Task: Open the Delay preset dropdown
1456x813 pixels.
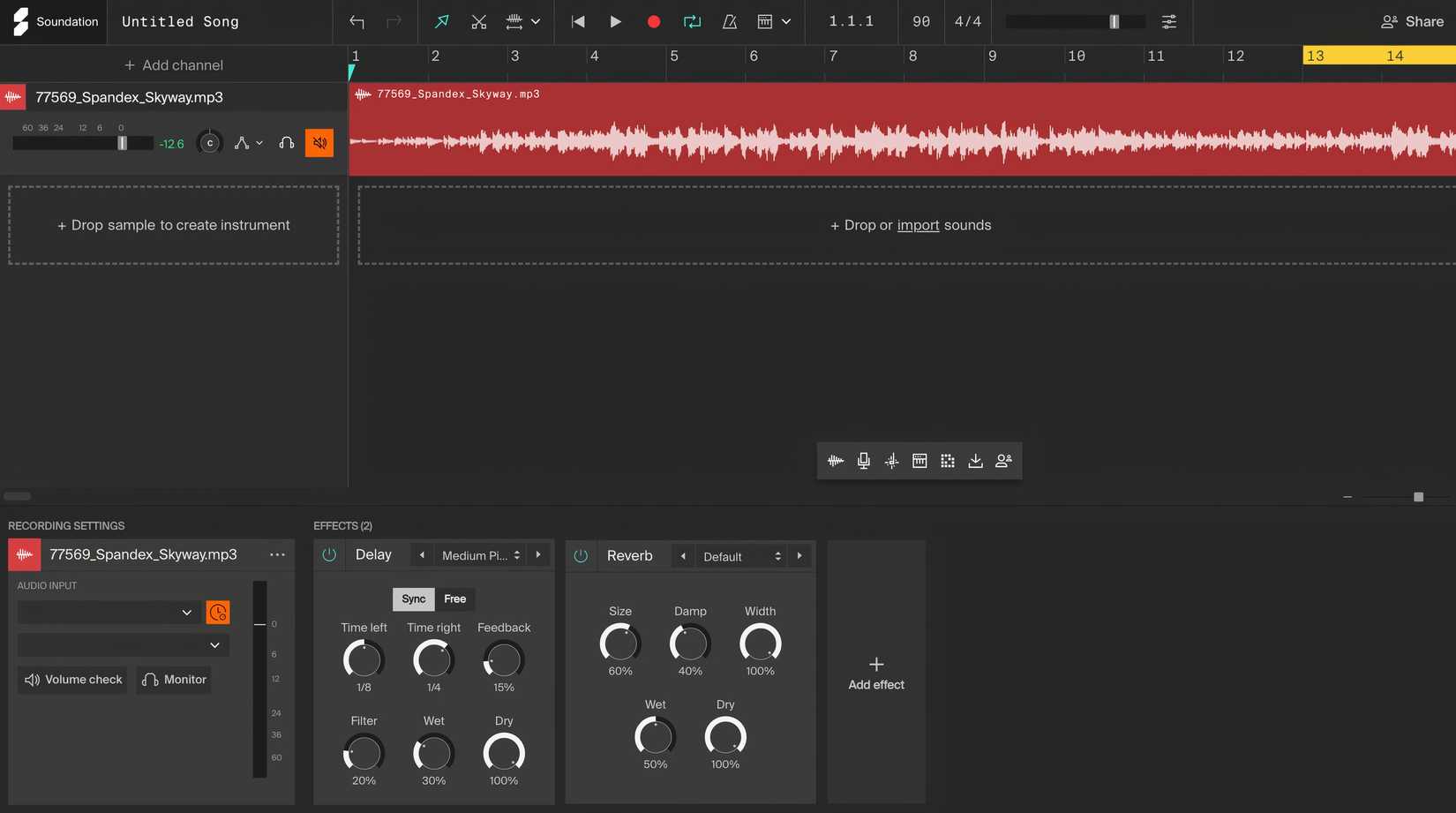Action: 480,555
